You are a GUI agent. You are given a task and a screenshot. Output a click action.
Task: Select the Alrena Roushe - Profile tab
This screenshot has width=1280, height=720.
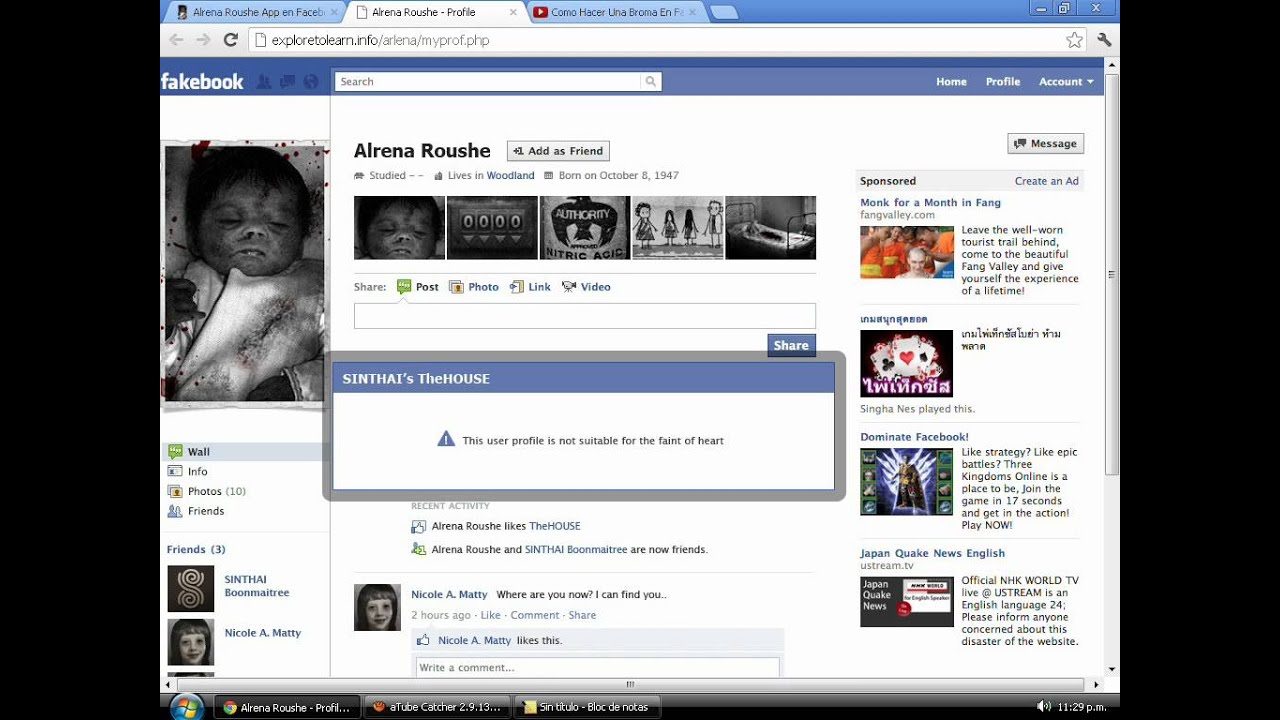(x=434, y=13)
